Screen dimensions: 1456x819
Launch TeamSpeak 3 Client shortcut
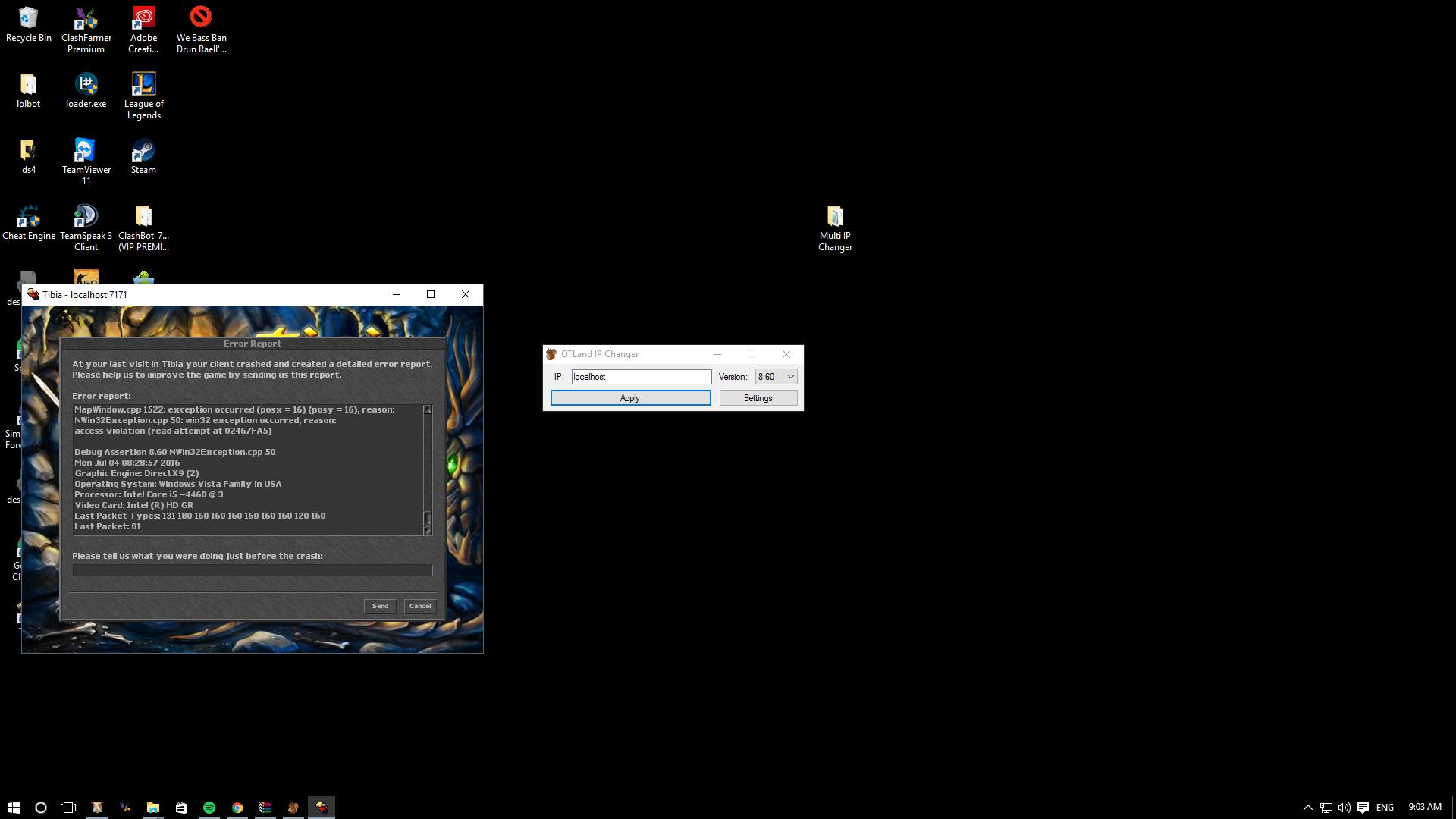tap(86, 228)
